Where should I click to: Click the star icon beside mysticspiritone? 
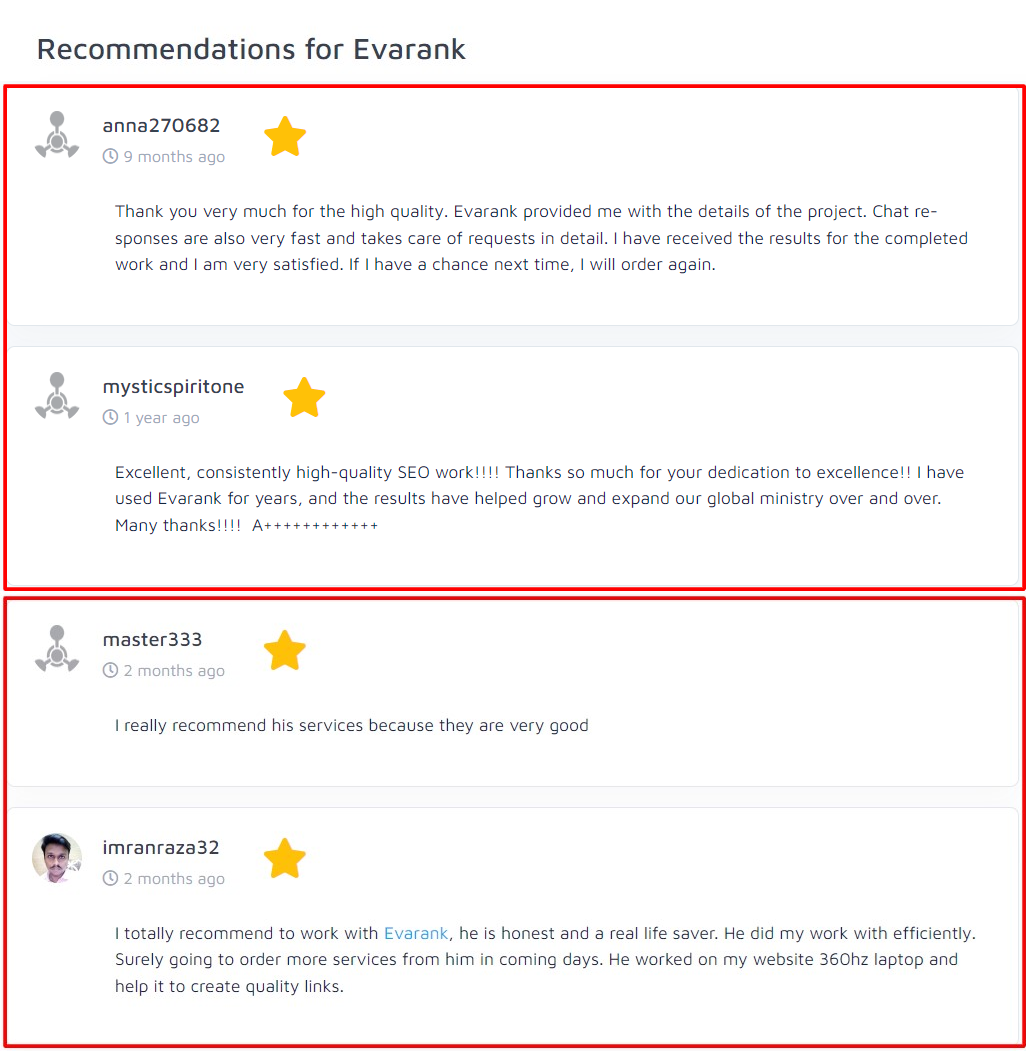click(304, 398)
